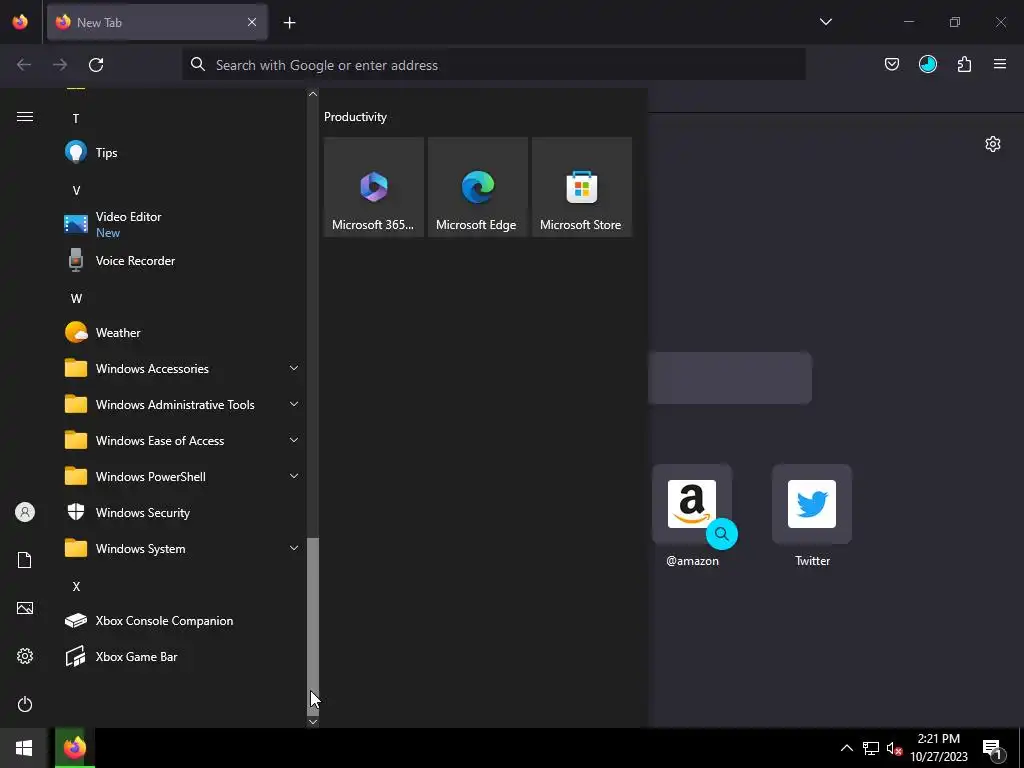Expand Windows Accessories folder
Viewport: 1024px width, 768px height.
pos(182,369)
